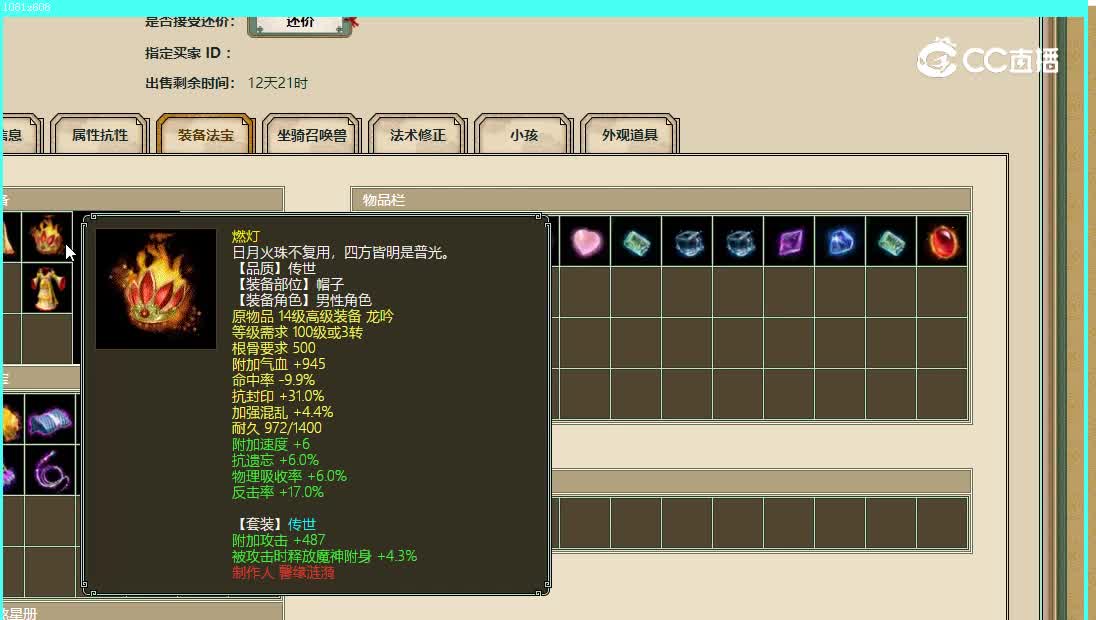Click the 物理吸收率 +6.0% stat
This screenshot has height=620, width=1096.
tap(289, 476)
